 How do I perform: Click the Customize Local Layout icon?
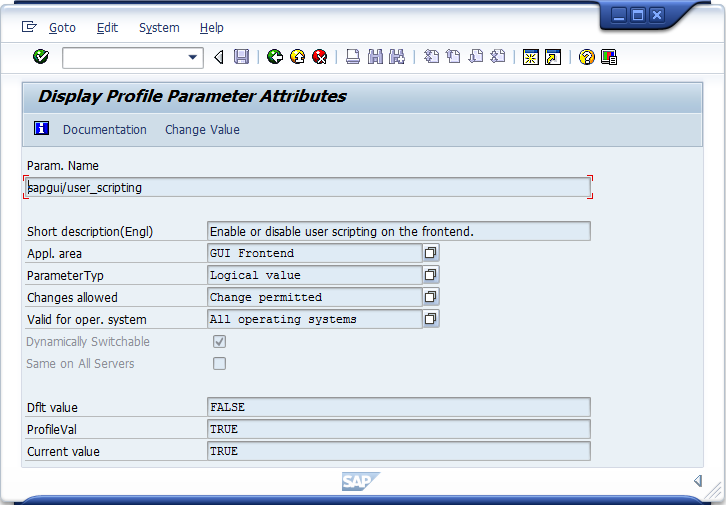pos(609,57)
